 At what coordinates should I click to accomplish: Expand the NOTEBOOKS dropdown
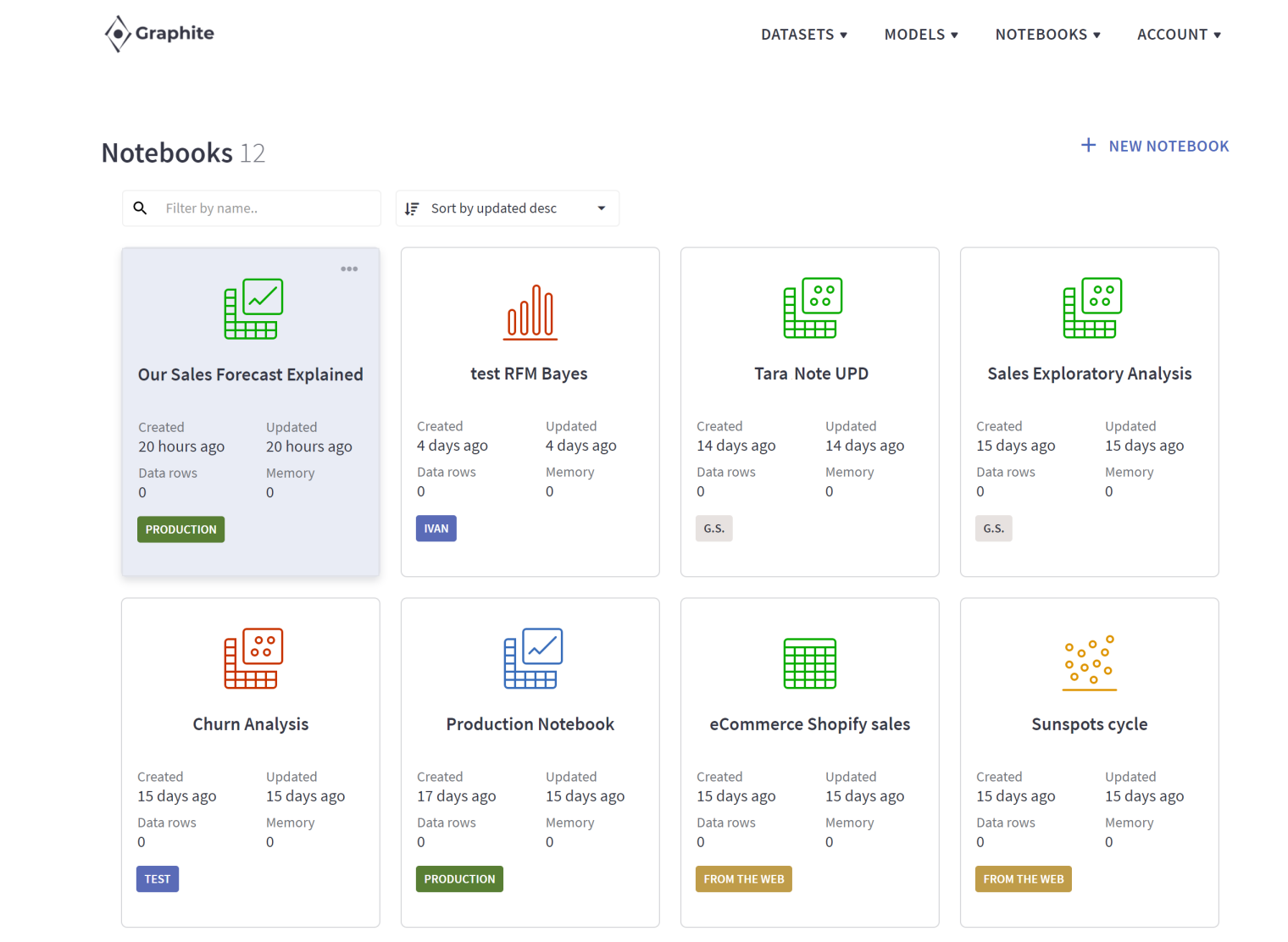[x=1047, y=34]
